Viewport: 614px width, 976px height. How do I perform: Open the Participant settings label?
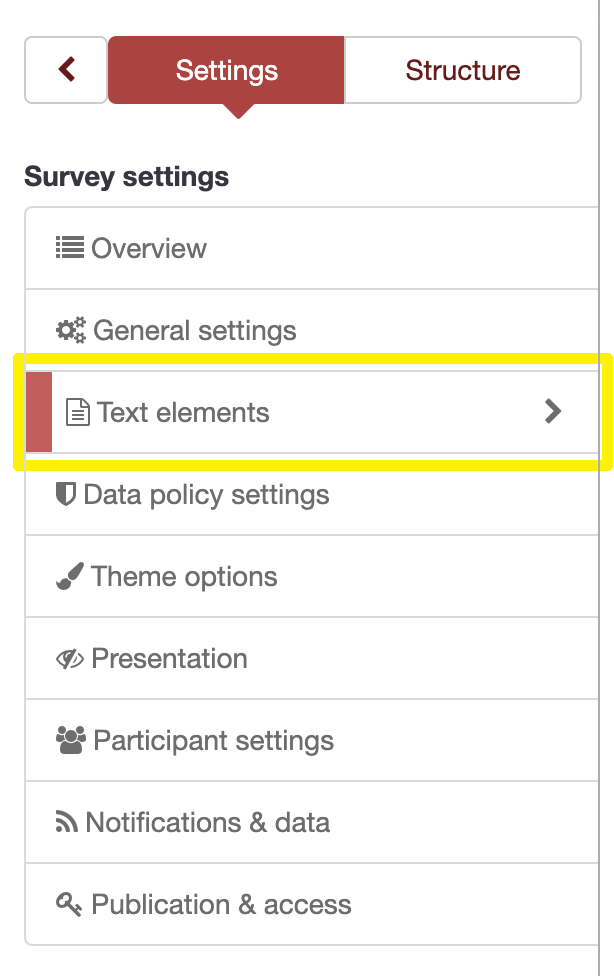pyautogui.click(x=214, y=741)
